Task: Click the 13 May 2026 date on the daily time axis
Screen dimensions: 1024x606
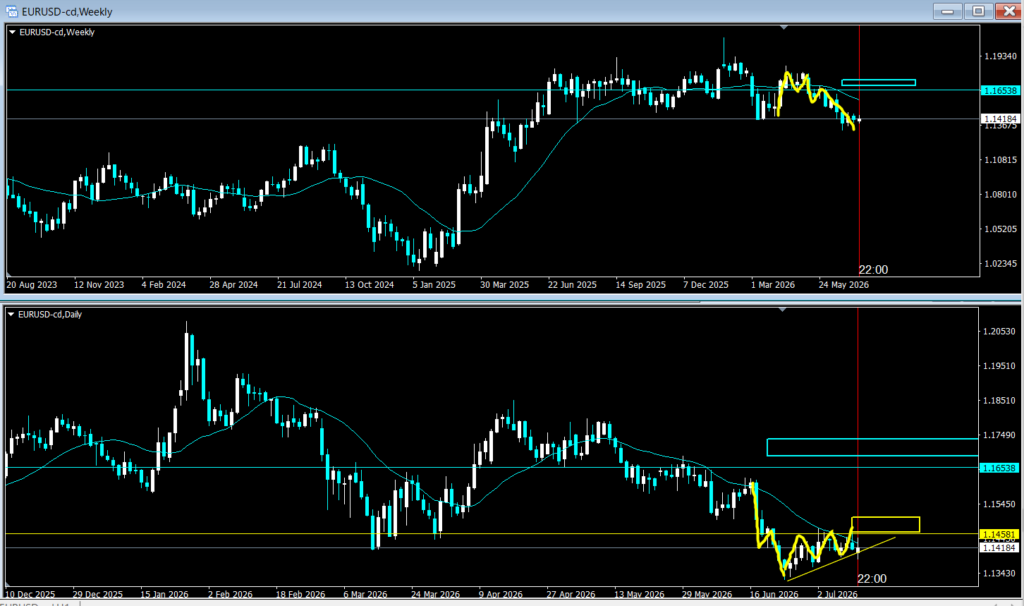Action: [x=639, y=594]
